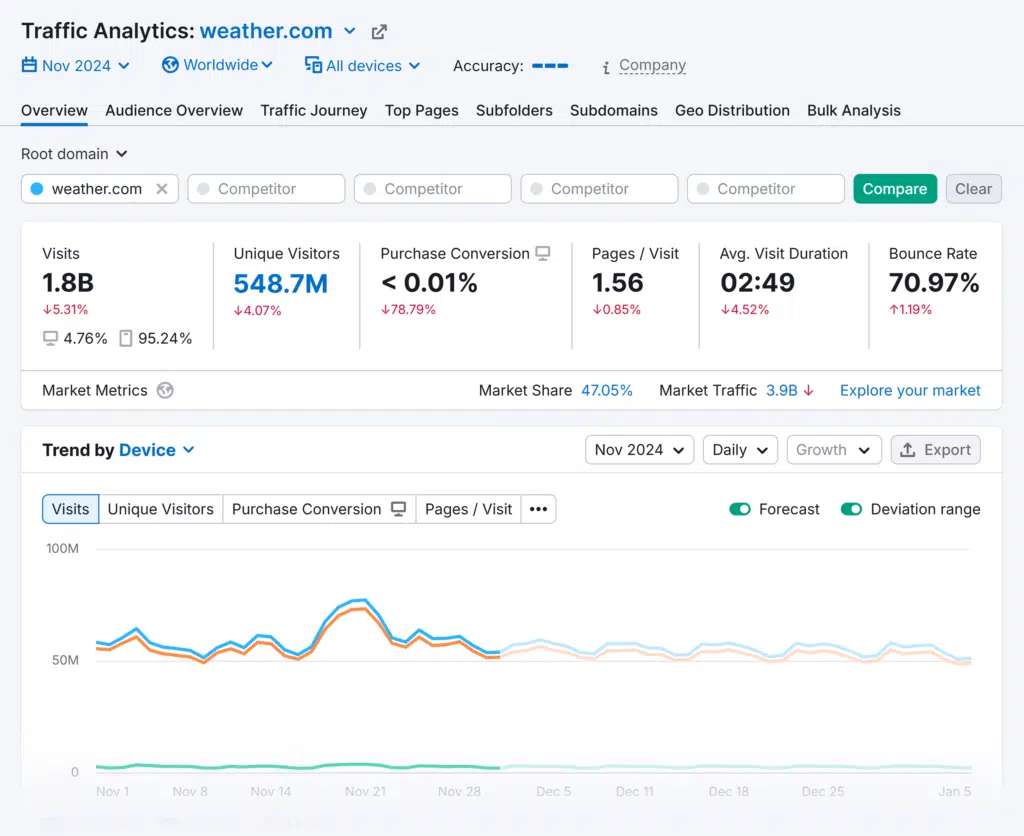
Task: Open weather.com via external link icon
Action: click(x=379, y=32)
